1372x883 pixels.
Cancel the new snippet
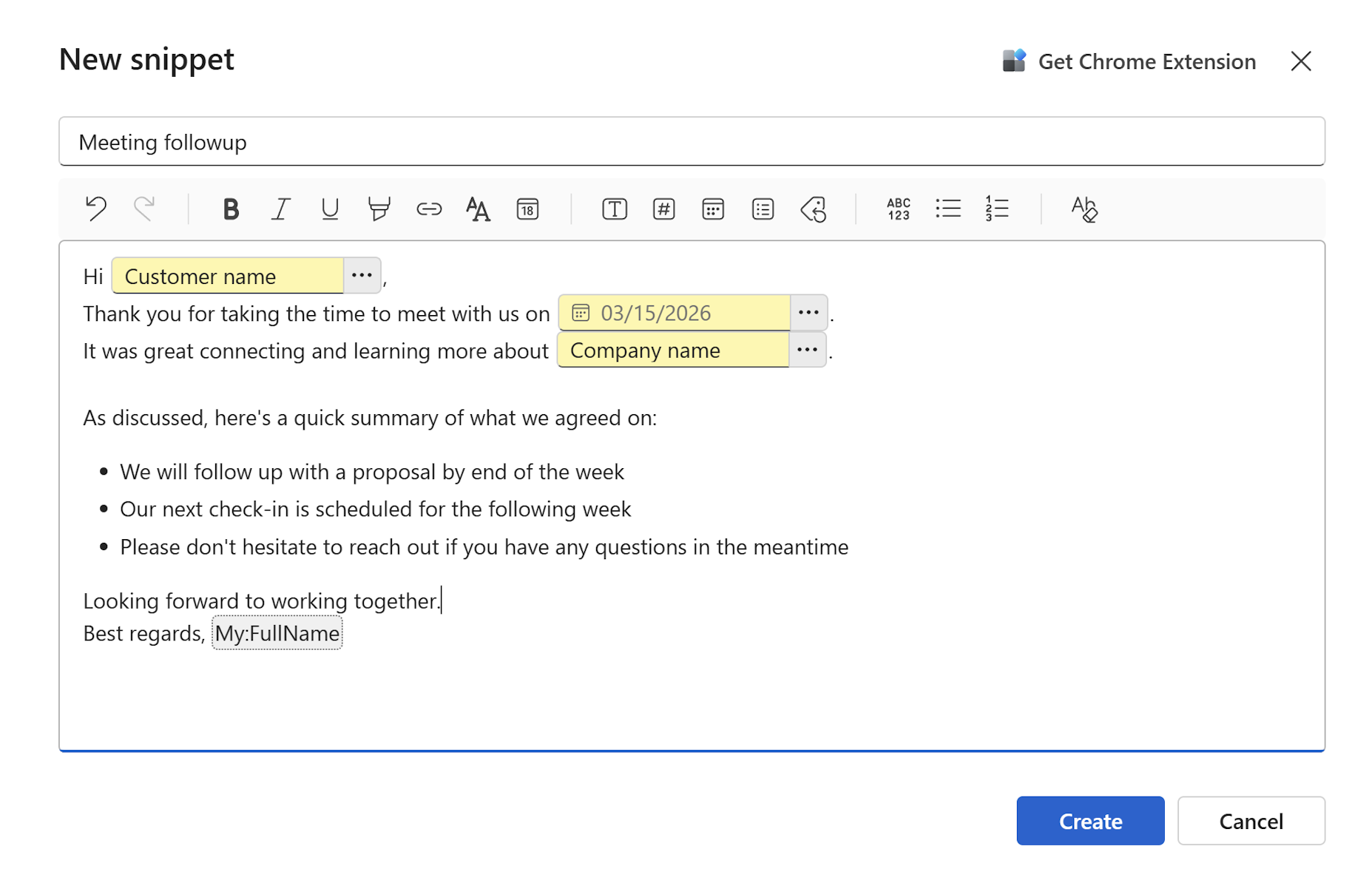(x=1251, y=821)
